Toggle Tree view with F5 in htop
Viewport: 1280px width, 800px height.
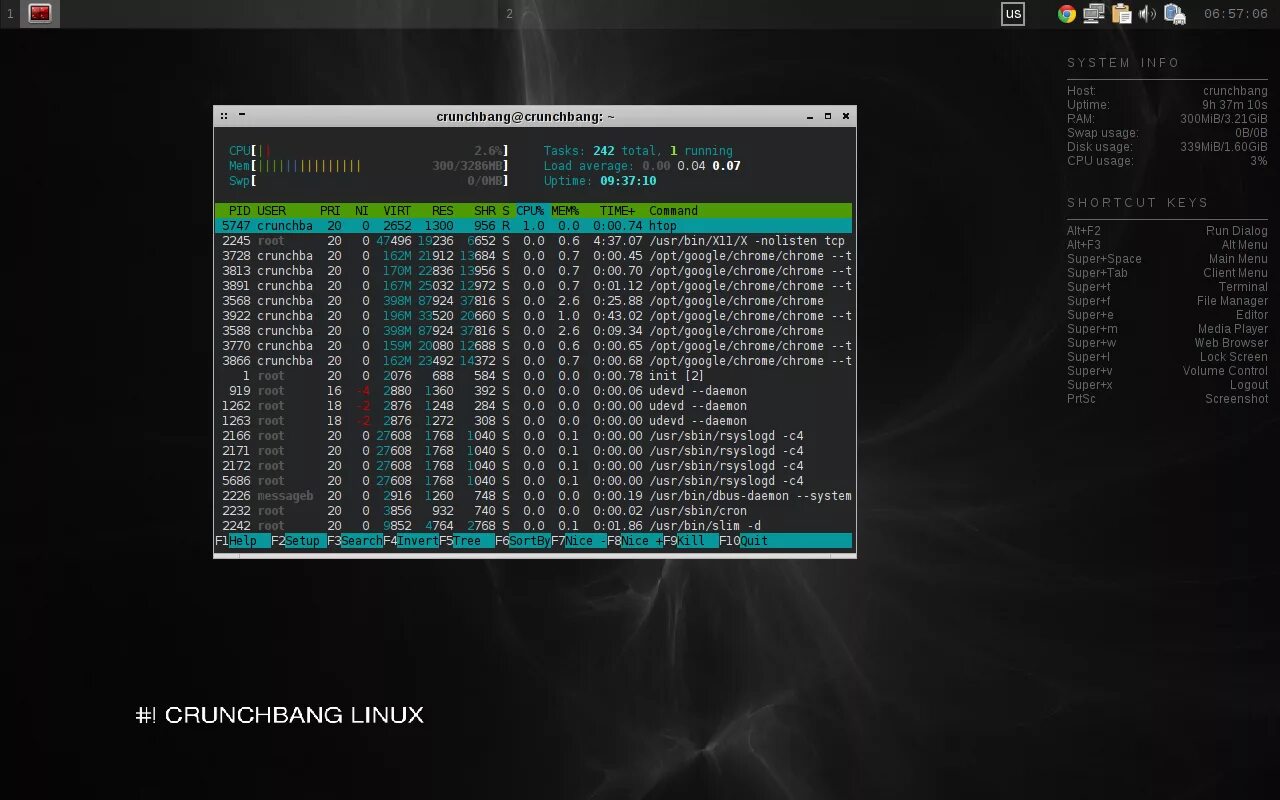coord(460,540)
